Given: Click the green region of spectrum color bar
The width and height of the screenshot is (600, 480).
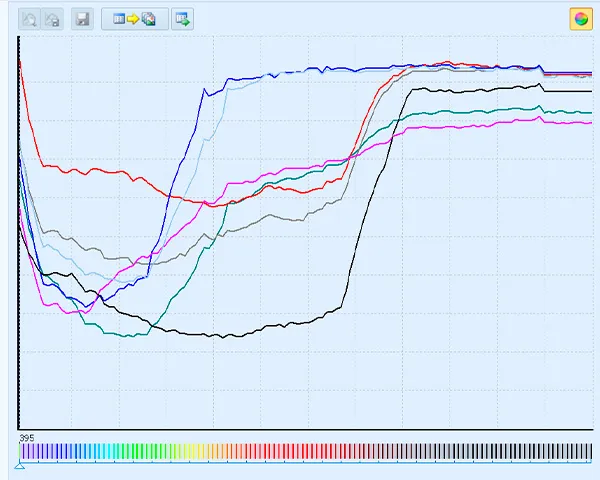Looking at the screenshot, I should click(142, 451).
